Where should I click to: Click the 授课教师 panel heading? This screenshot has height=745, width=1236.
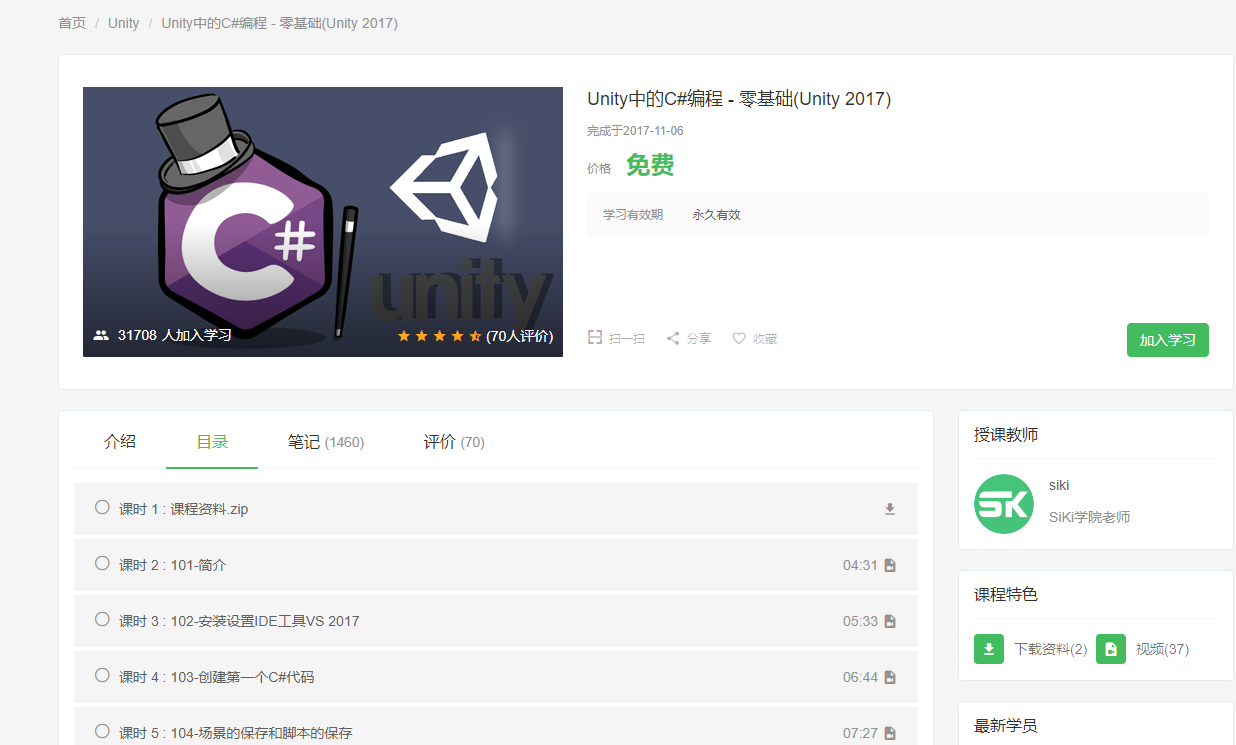click(1006, 435)
